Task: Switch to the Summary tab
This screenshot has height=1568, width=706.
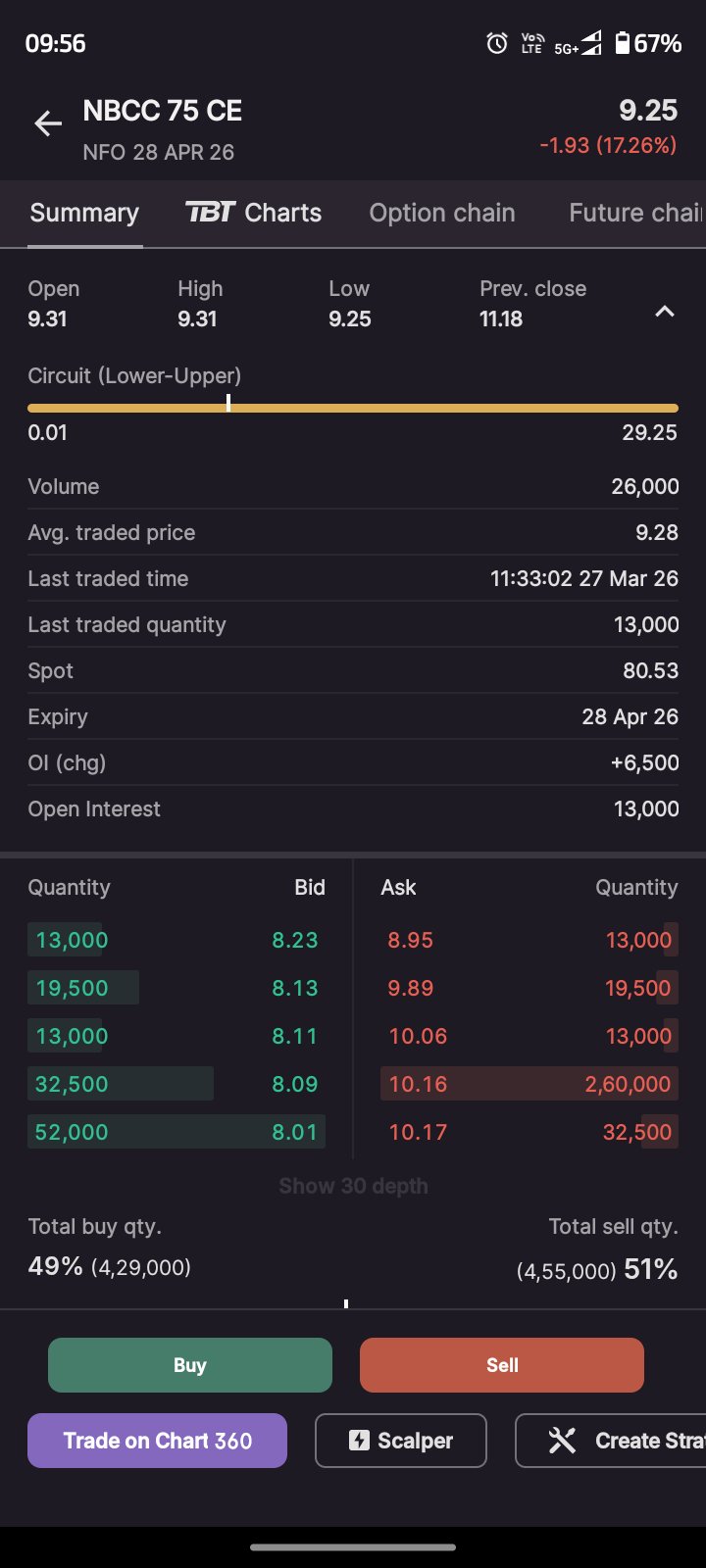Action: [x=84, y=213]
